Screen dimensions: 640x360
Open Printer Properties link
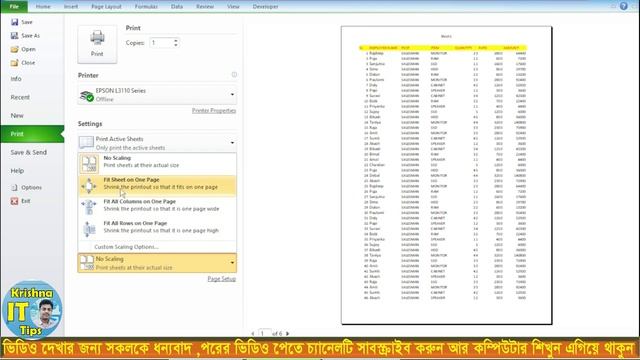[x=214, y=111]
